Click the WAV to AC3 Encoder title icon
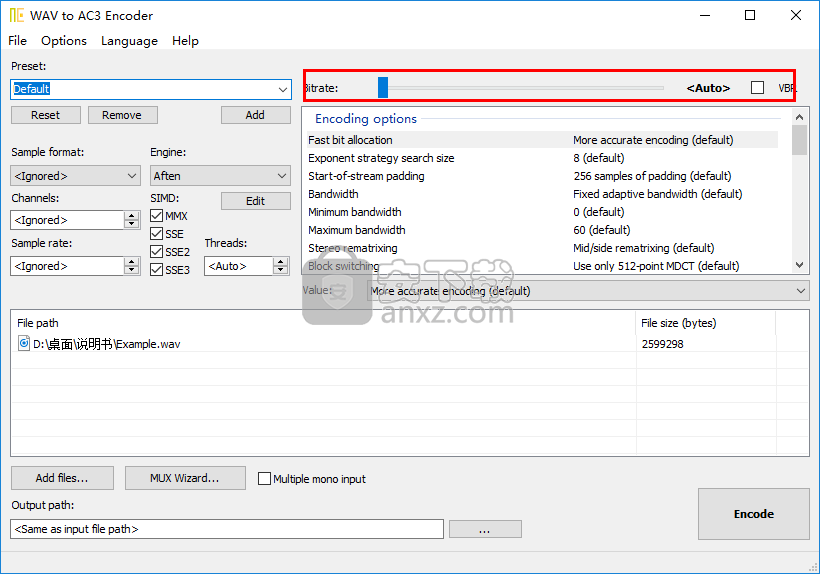The width and height of the screenshot is (820, 574). (17, 15)
